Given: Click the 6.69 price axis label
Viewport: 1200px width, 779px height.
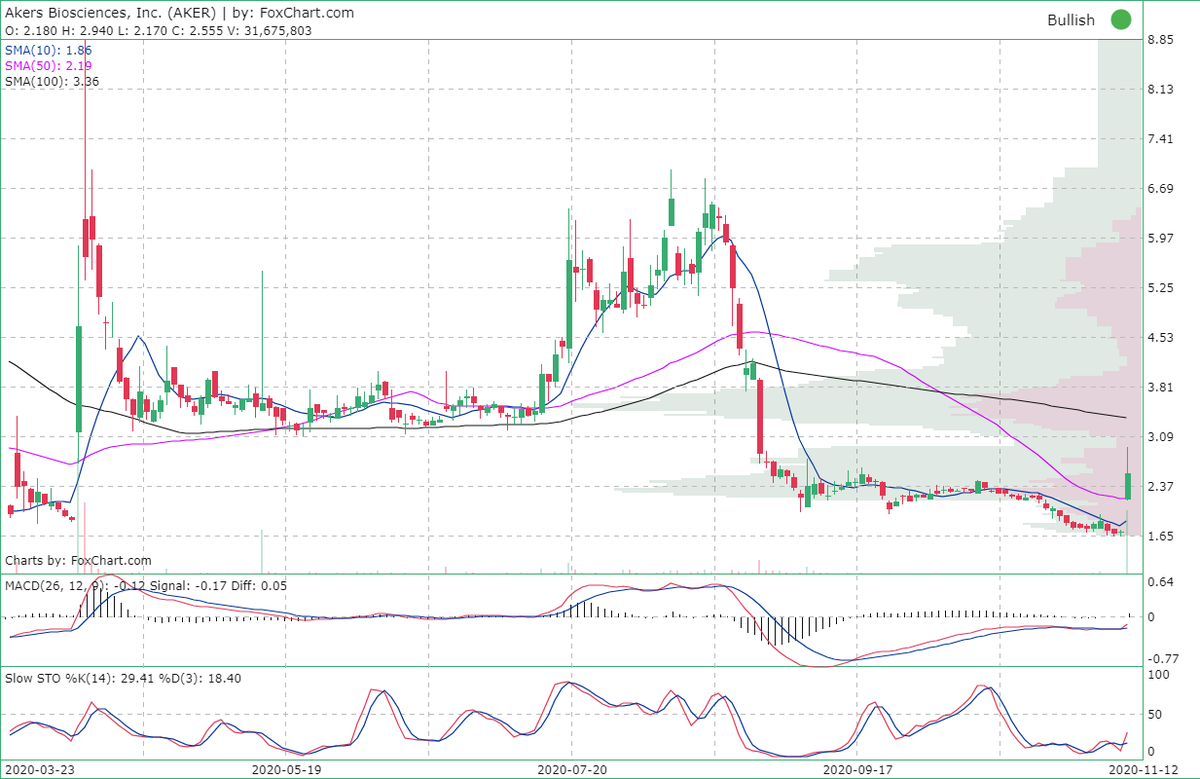Looking at the screenshot, I should pyautogui.click(x=1160, y=189).
